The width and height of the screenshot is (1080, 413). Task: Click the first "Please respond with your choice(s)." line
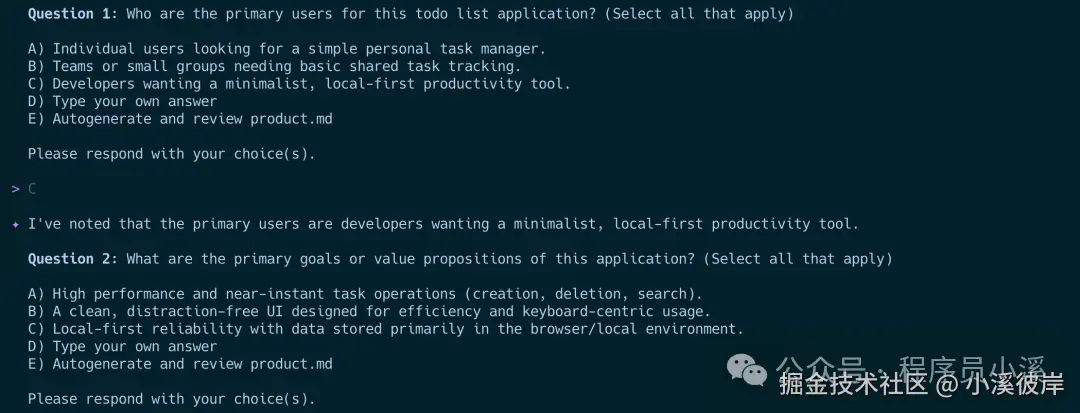pyautogui.click(x=171, y=154)
